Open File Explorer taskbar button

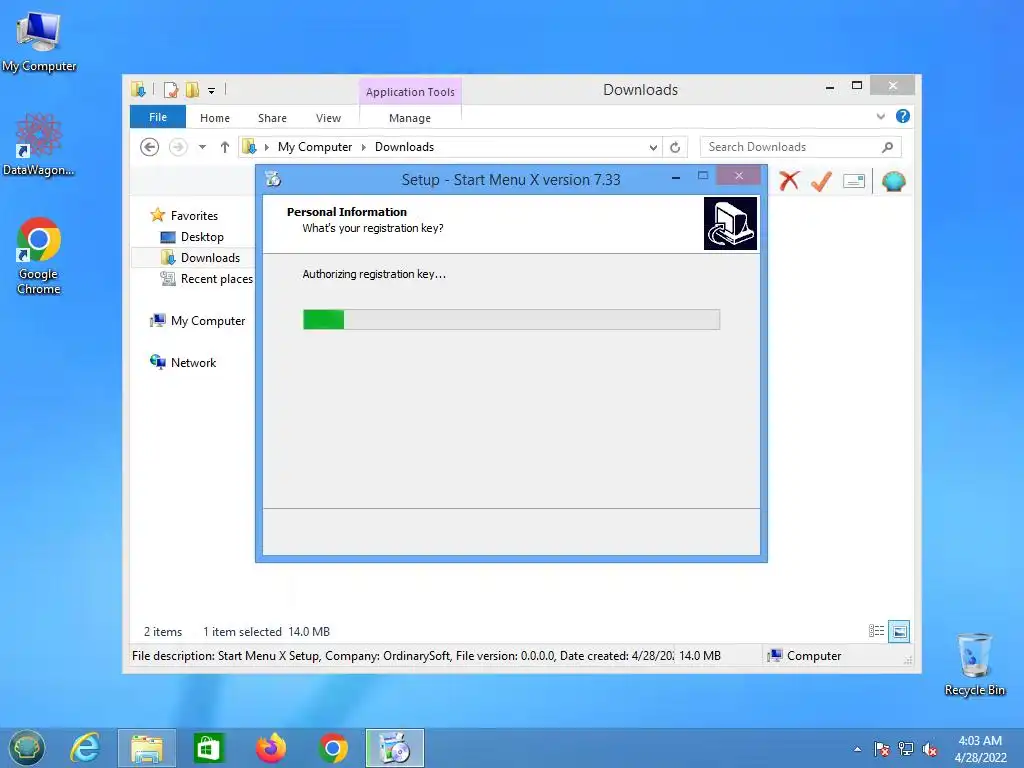(x=147, y=748)
